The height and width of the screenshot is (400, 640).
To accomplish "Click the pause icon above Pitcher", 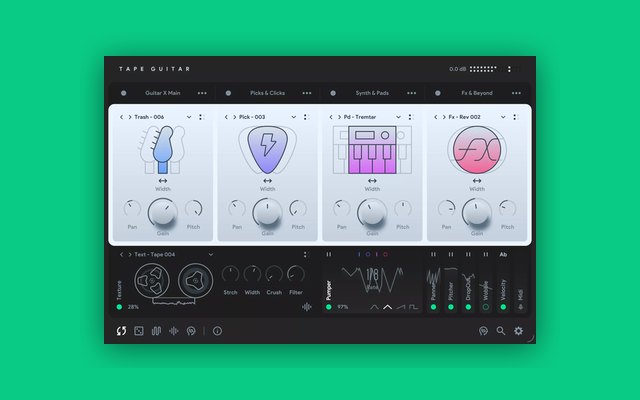I will pyautogui.click(x=451, y=254).
